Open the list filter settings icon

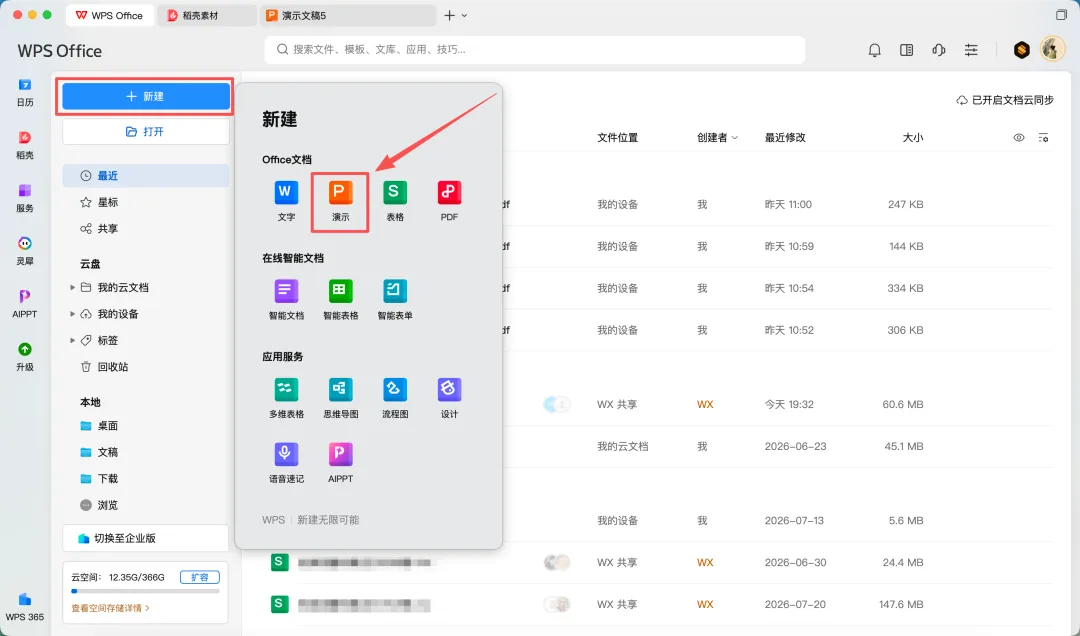(x=1043, y=138)
